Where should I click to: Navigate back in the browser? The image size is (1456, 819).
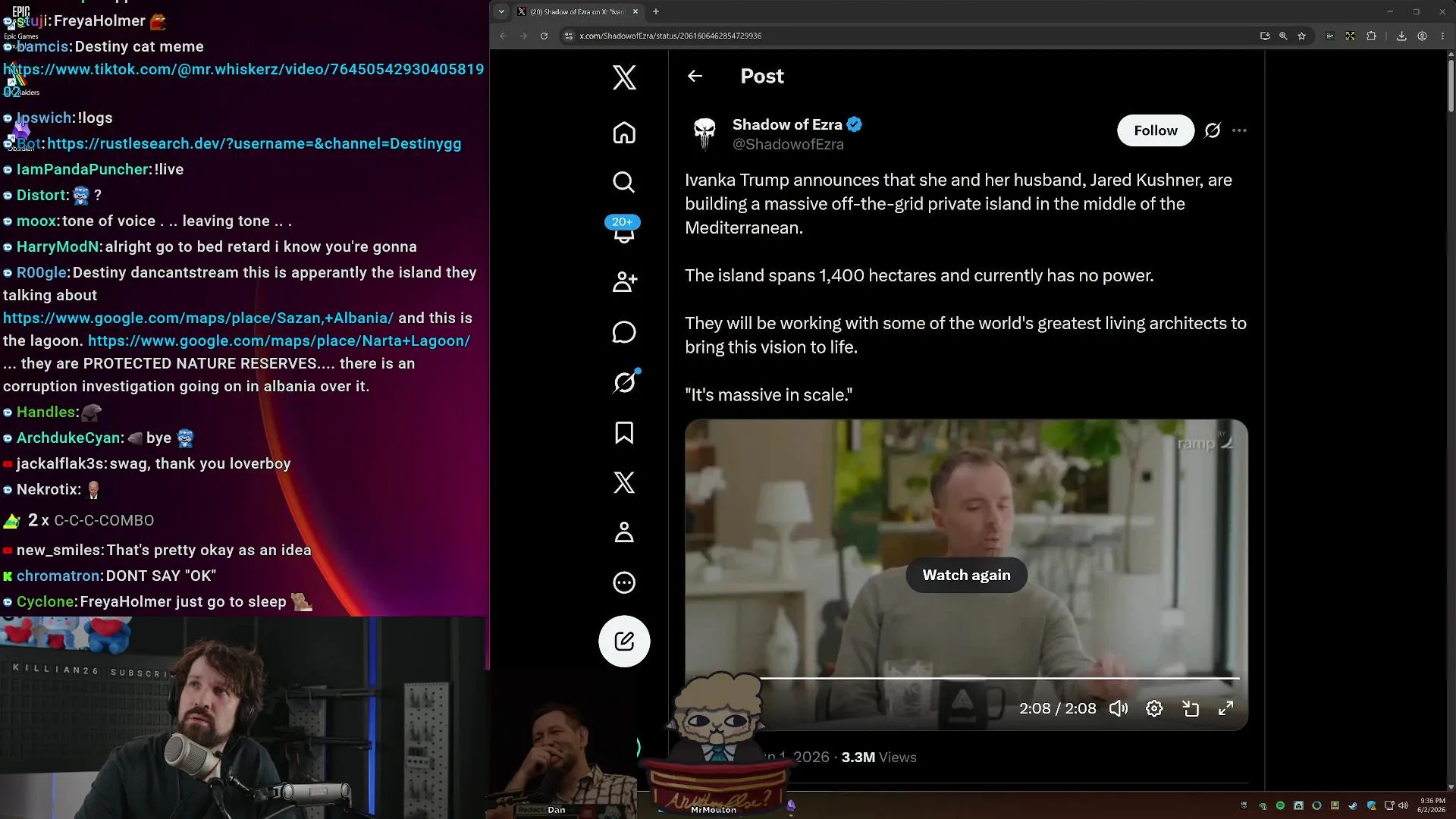tap(504, 36)
